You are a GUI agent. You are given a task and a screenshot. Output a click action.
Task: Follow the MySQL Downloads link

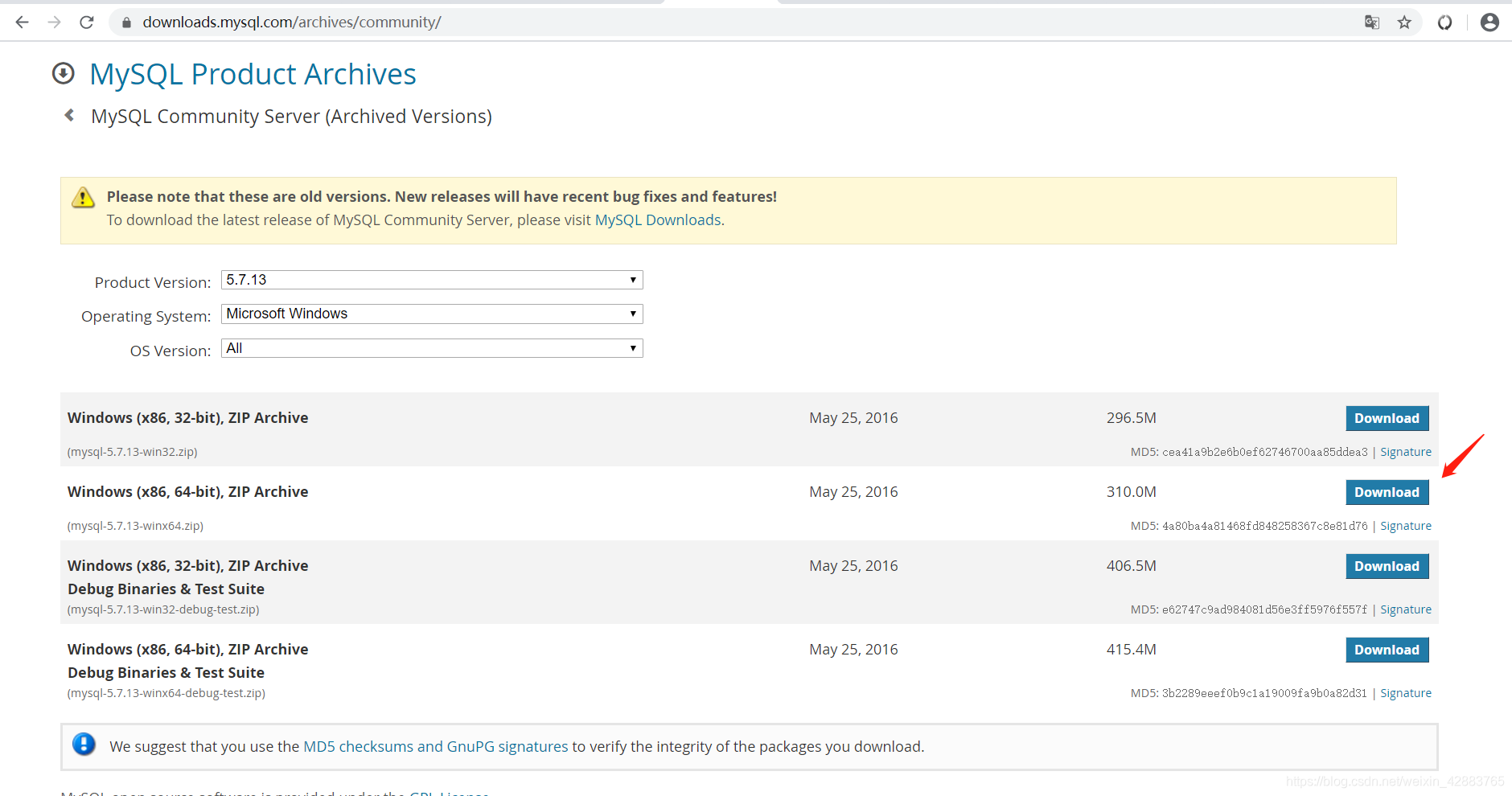coord(658,220)
